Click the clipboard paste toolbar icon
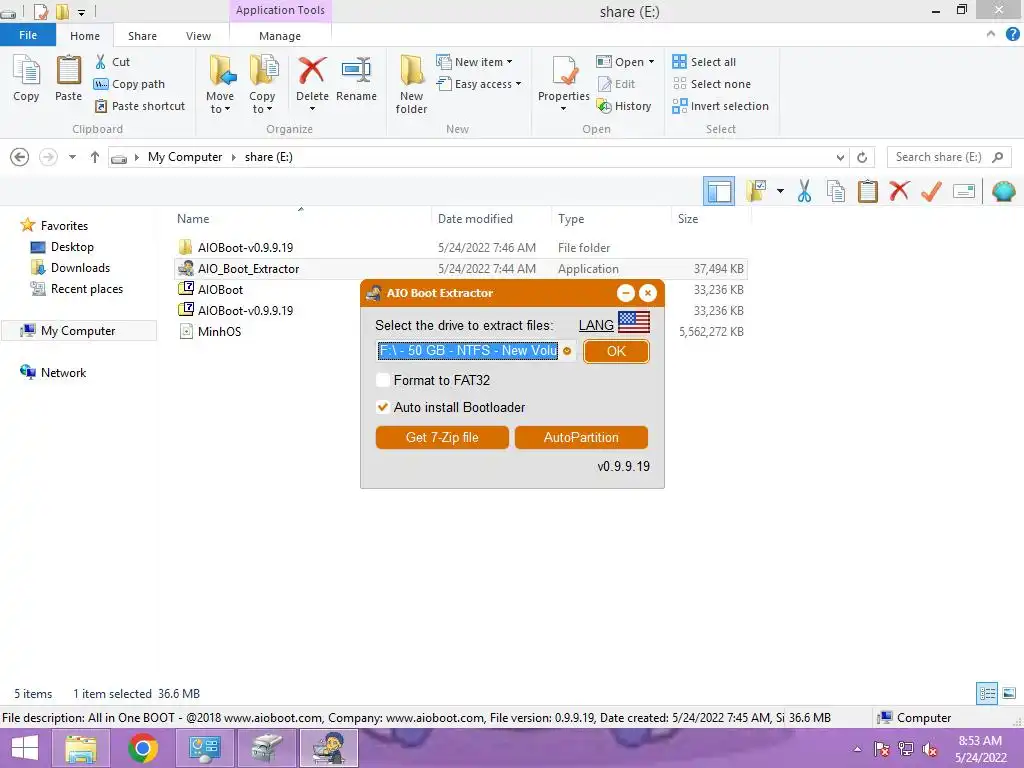Viewport: 1024px width, 768px height. coord(867,191)
